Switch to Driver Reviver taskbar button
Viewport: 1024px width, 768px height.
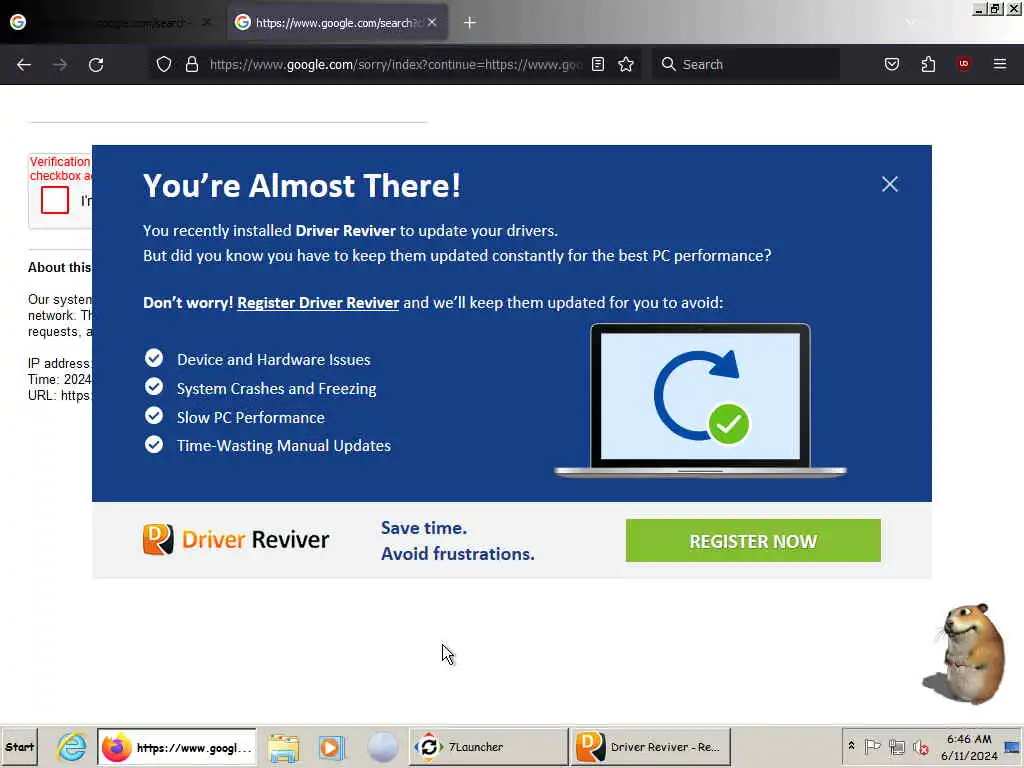[x=650, y=747]
